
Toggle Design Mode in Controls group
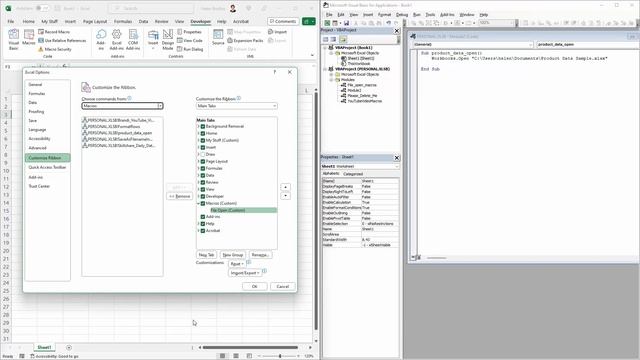[168, 40]
